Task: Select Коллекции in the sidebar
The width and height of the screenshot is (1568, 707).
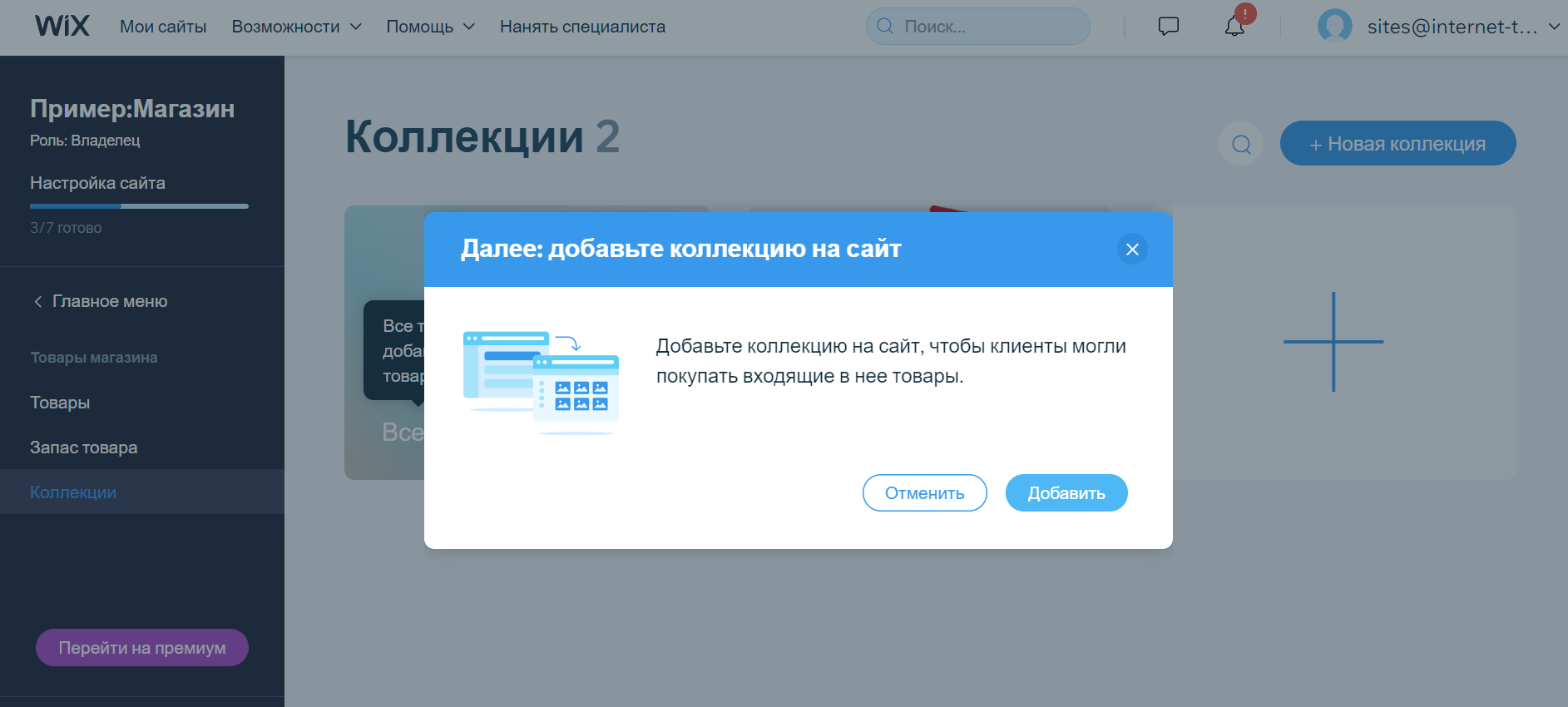Action: (73, 492)
